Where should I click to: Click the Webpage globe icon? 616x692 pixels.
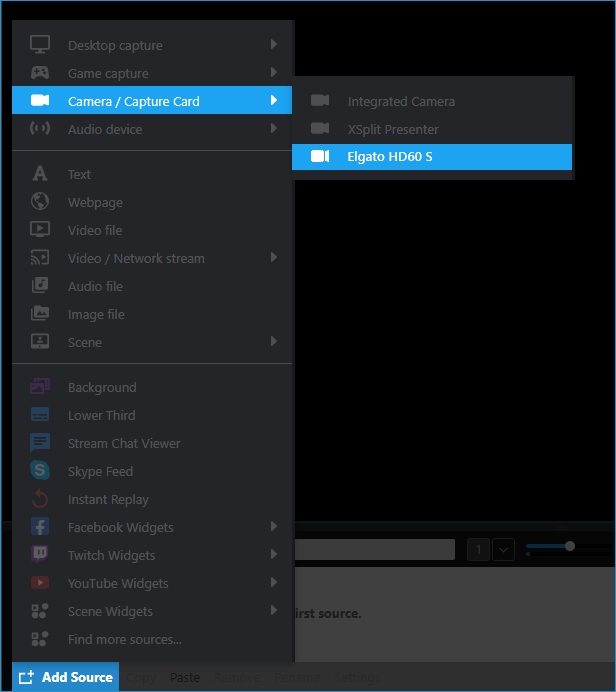[x=40, y=201]
